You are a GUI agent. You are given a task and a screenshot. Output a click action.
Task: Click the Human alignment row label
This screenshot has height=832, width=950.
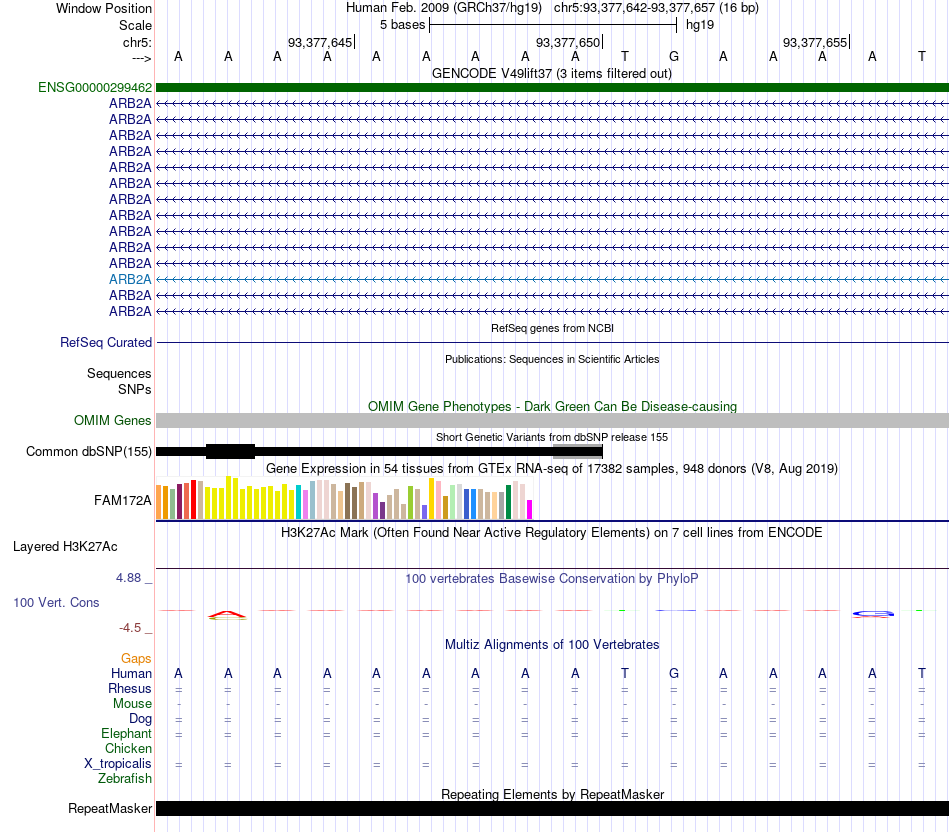click(x=131, y=673)
